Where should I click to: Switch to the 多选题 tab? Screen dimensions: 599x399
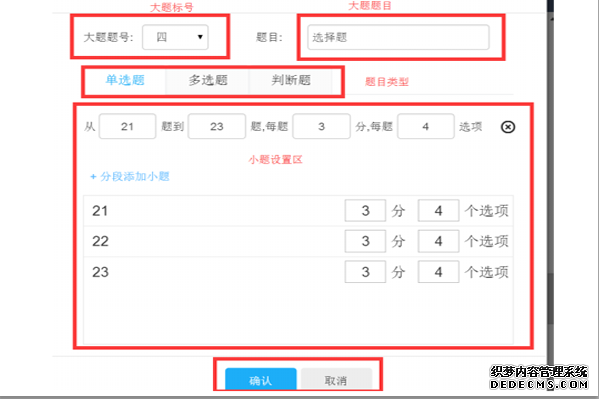pos(208,80)
